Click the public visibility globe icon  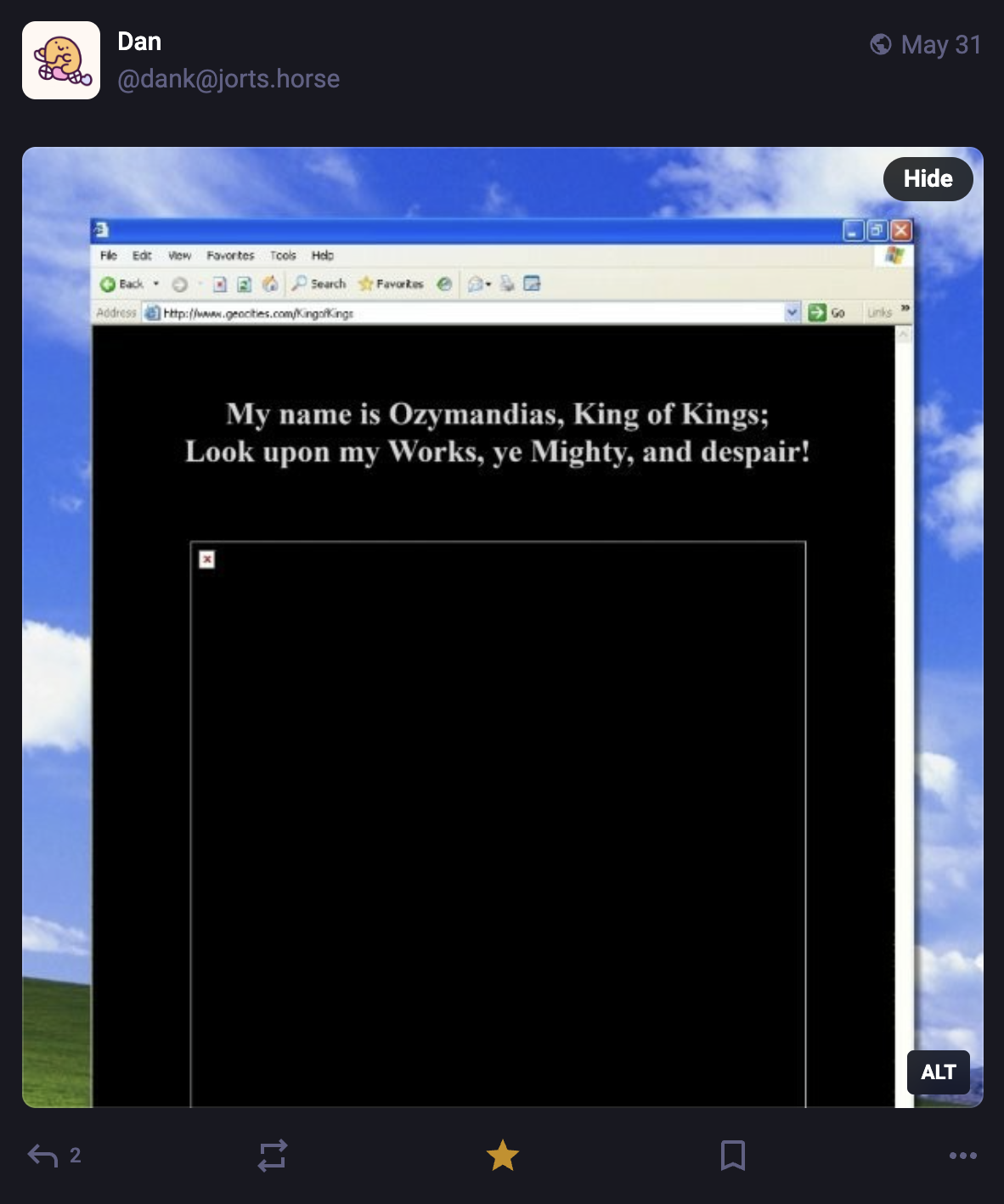(x=881, y=44)
